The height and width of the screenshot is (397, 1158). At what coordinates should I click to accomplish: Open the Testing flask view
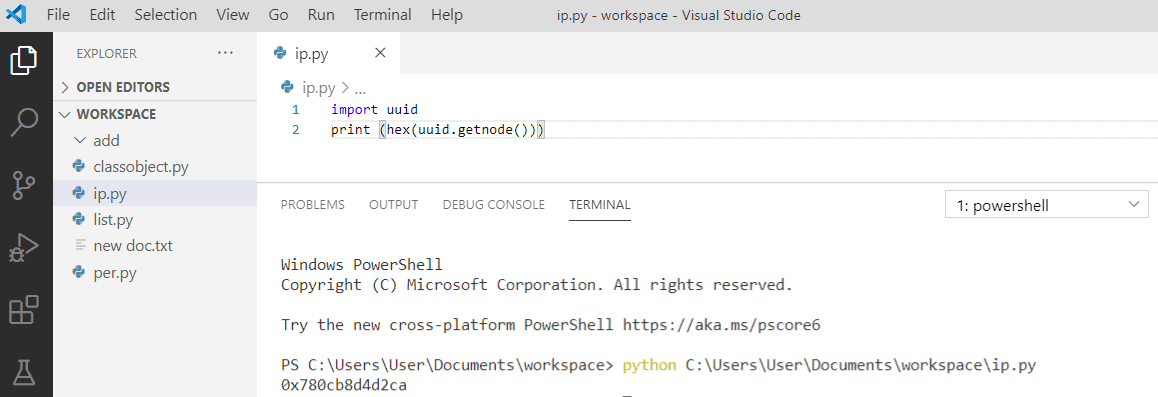(x=24, y=372)
